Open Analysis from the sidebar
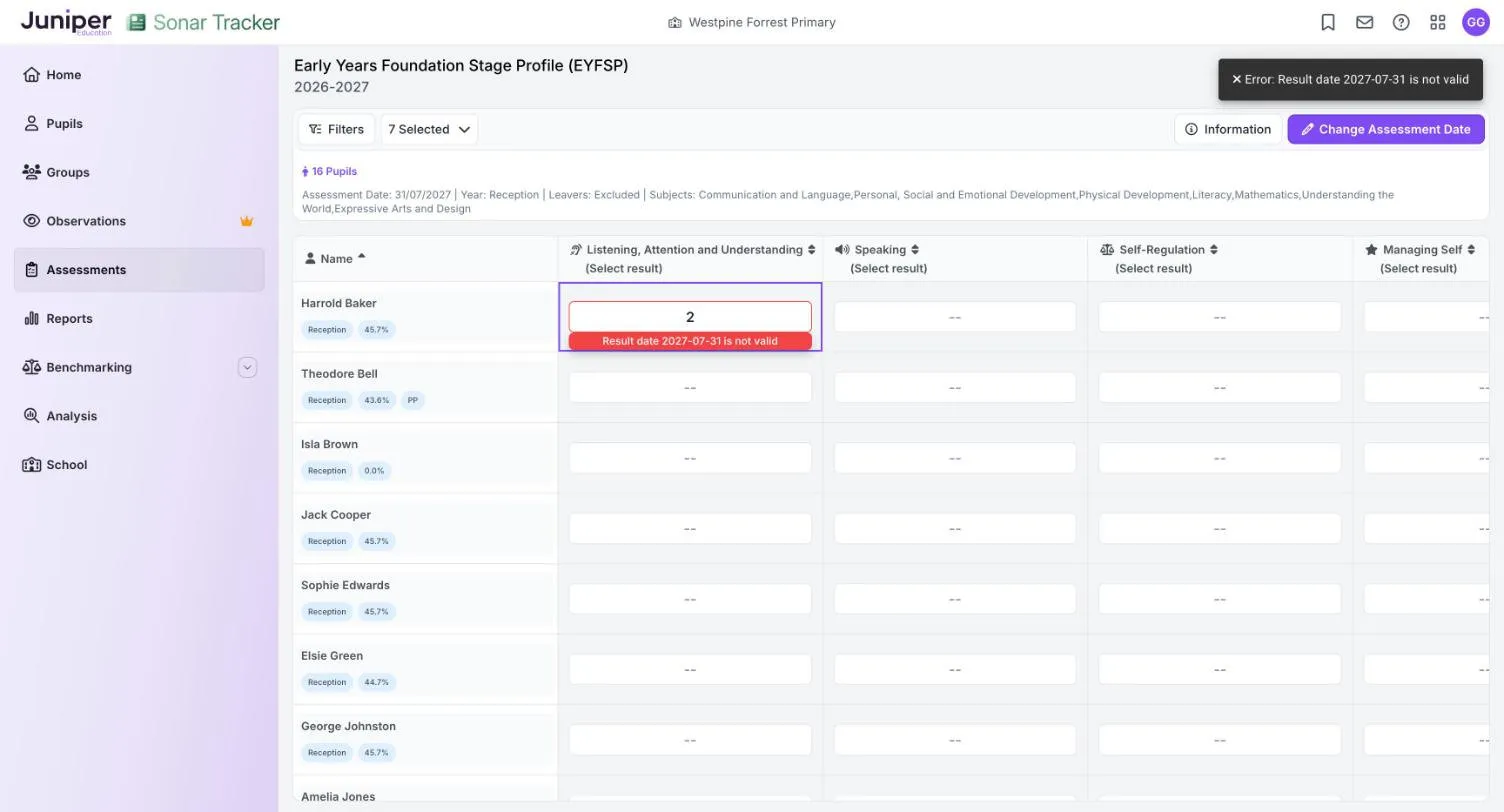 pos(139,416)
